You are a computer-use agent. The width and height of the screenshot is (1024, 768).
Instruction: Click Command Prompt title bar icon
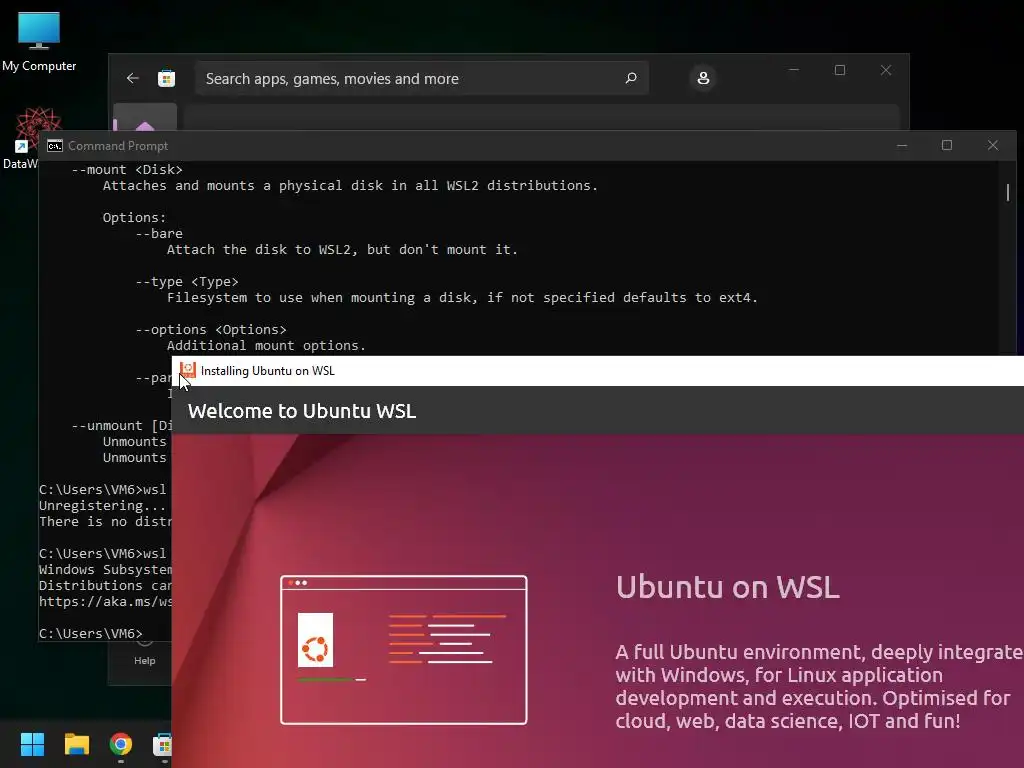click(x=55, y=146)
